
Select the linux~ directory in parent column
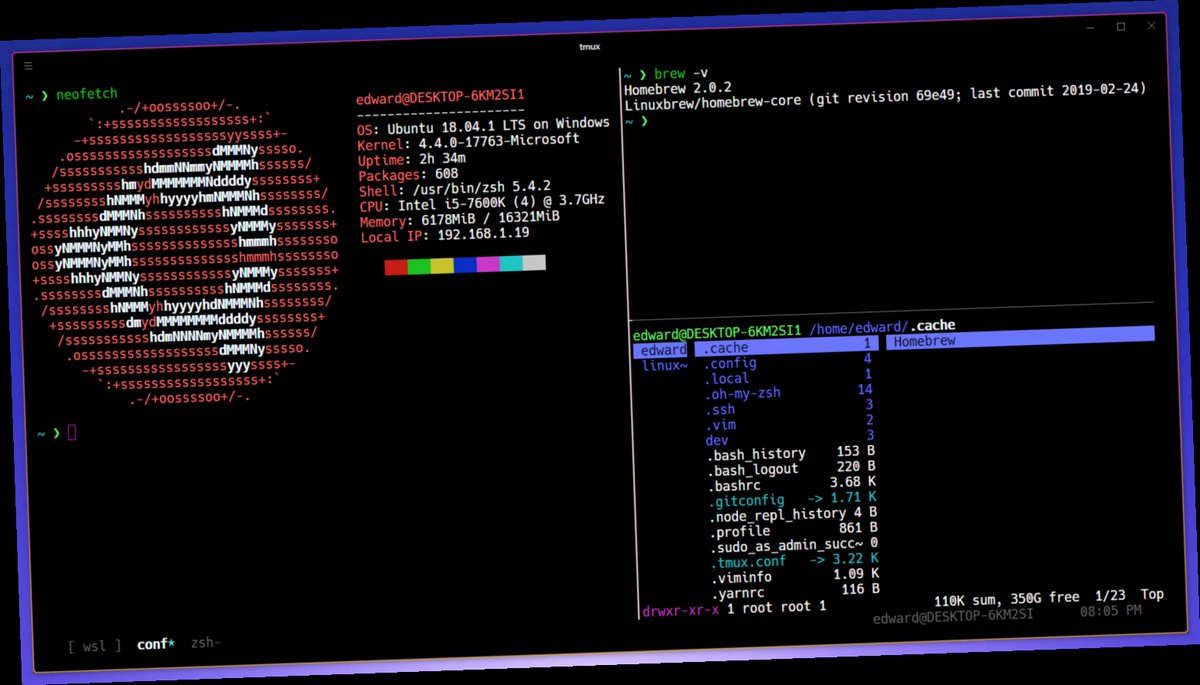click(665, 365)
